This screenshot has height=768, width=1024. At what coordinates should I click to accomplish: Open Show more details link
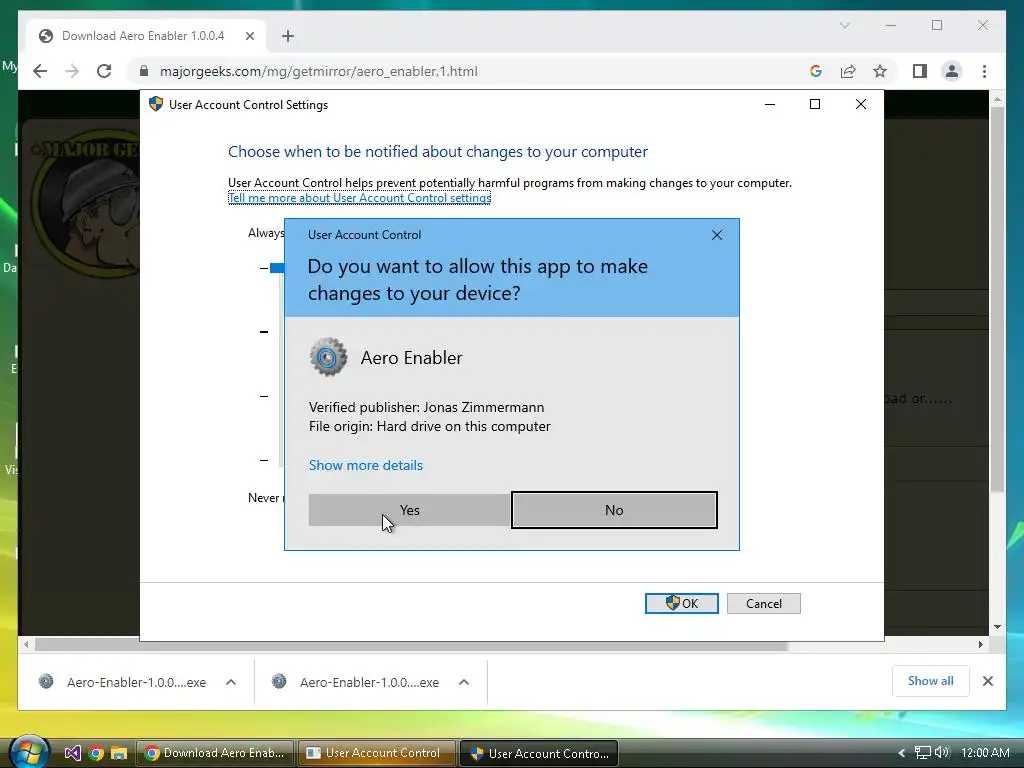point(366,465)
